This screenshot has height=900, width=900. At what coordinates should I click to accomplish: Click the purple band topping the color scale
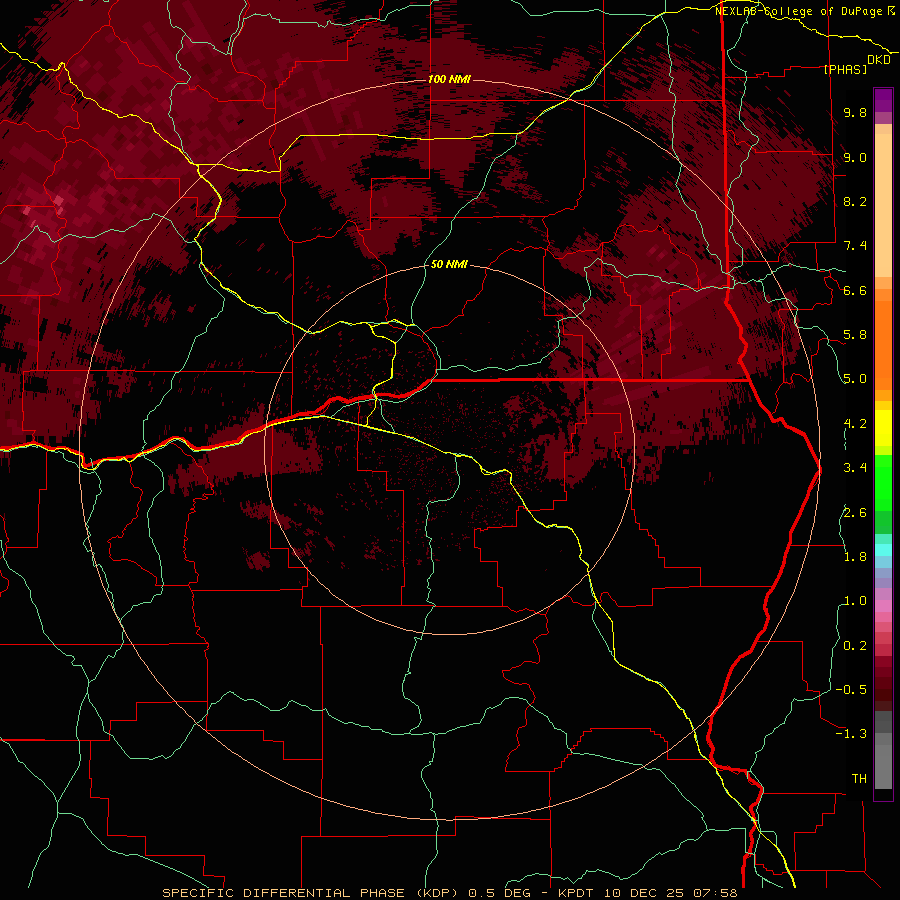coord(883,100)
